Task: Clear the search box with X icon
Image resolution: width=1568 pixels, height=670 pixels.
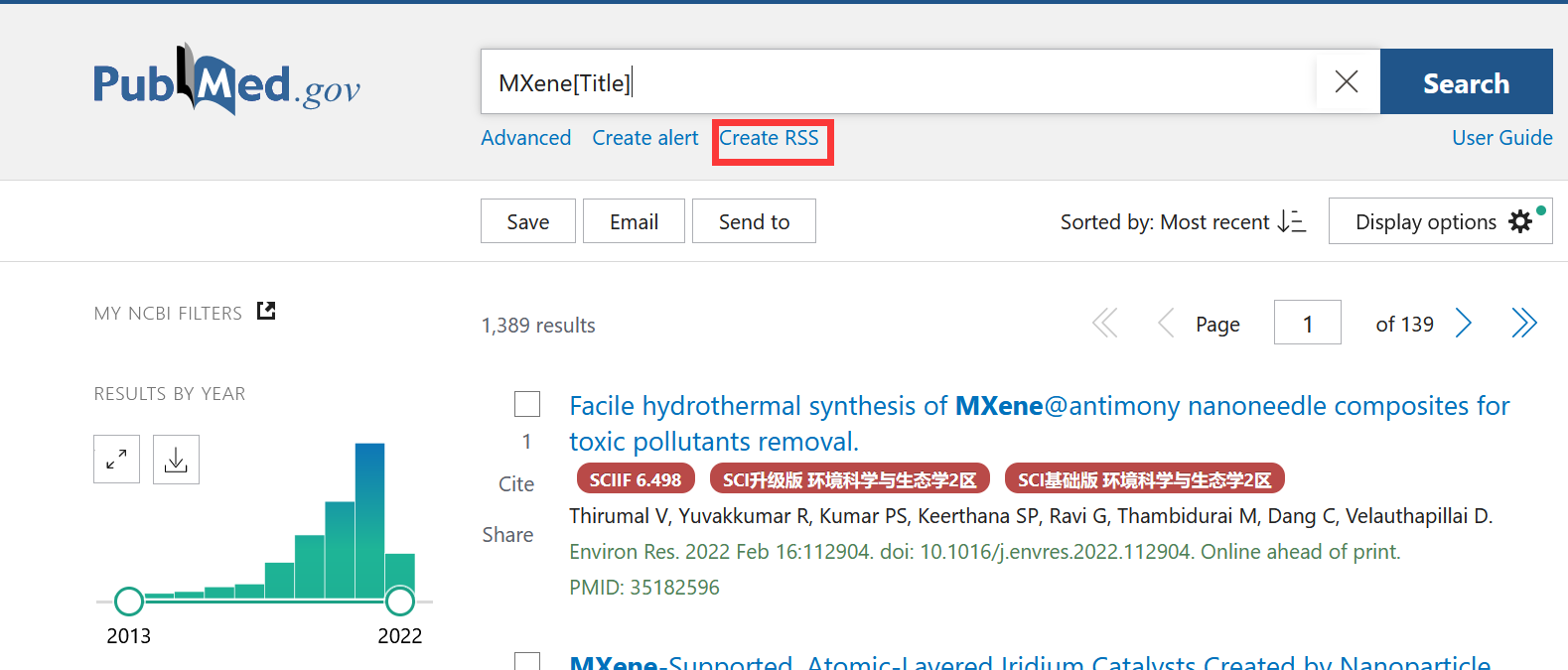Action: click(x=1347, y=81)
